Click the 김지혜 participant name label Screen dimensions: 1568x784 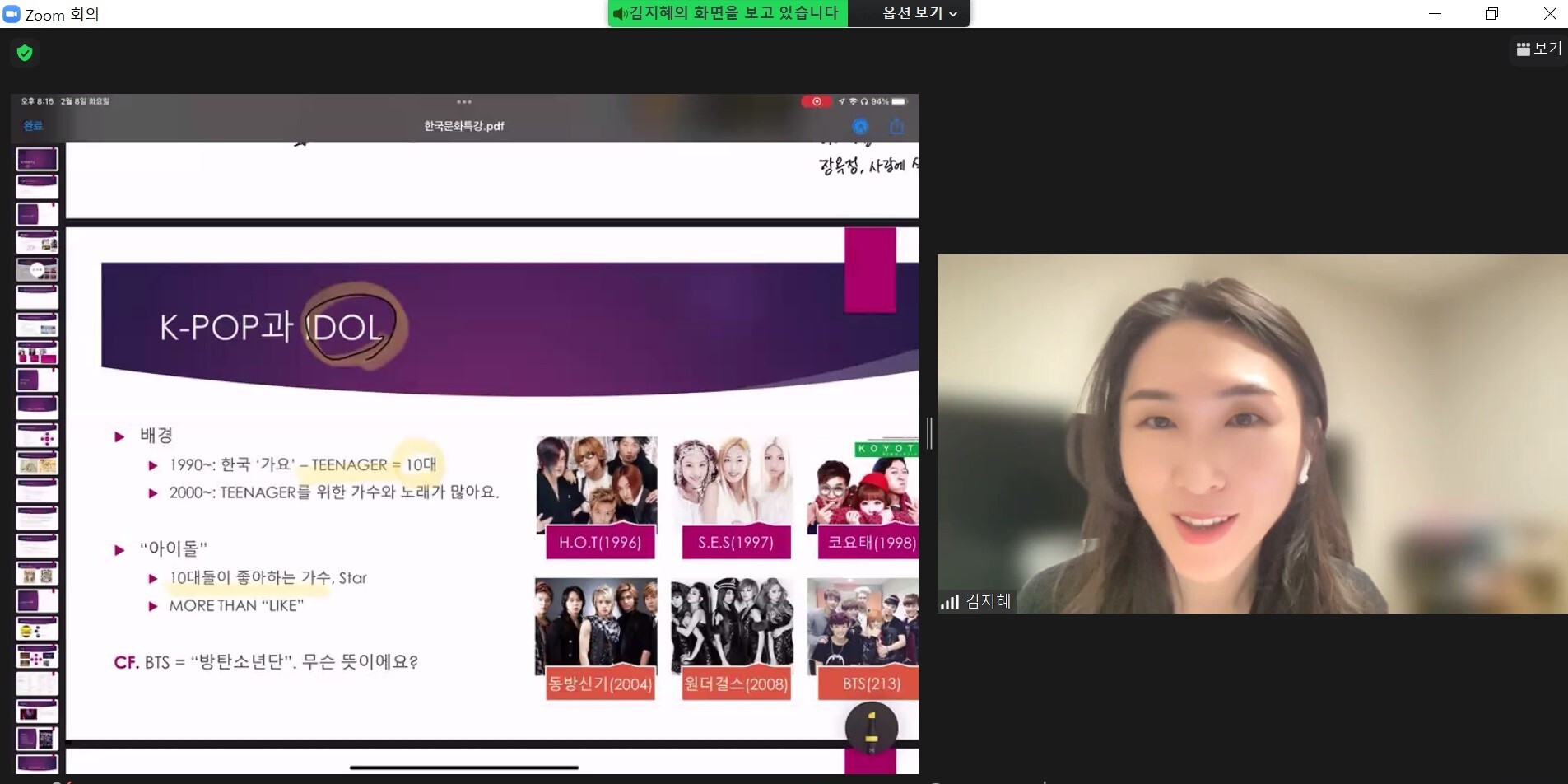[988, 602]
